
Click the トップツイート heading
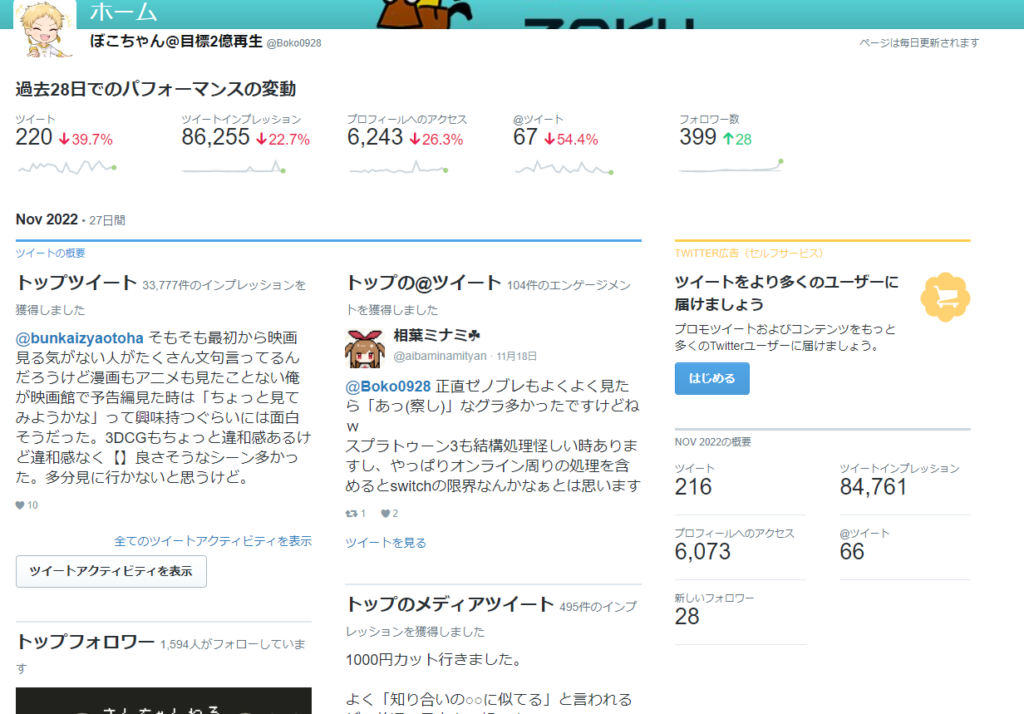pos(76,283)
